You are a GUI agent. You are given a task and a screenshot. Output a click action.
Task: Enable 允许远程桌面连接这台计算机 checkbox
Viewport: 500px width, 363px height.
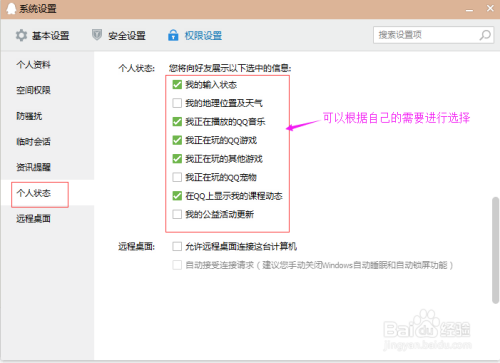(x=177, y=246)
